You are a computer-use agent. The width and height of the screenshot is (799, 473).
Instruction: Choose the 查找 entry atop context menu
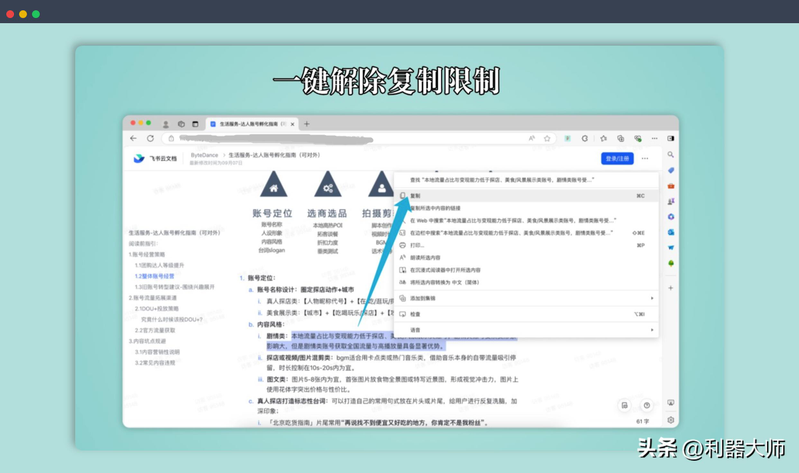[526, 180]
